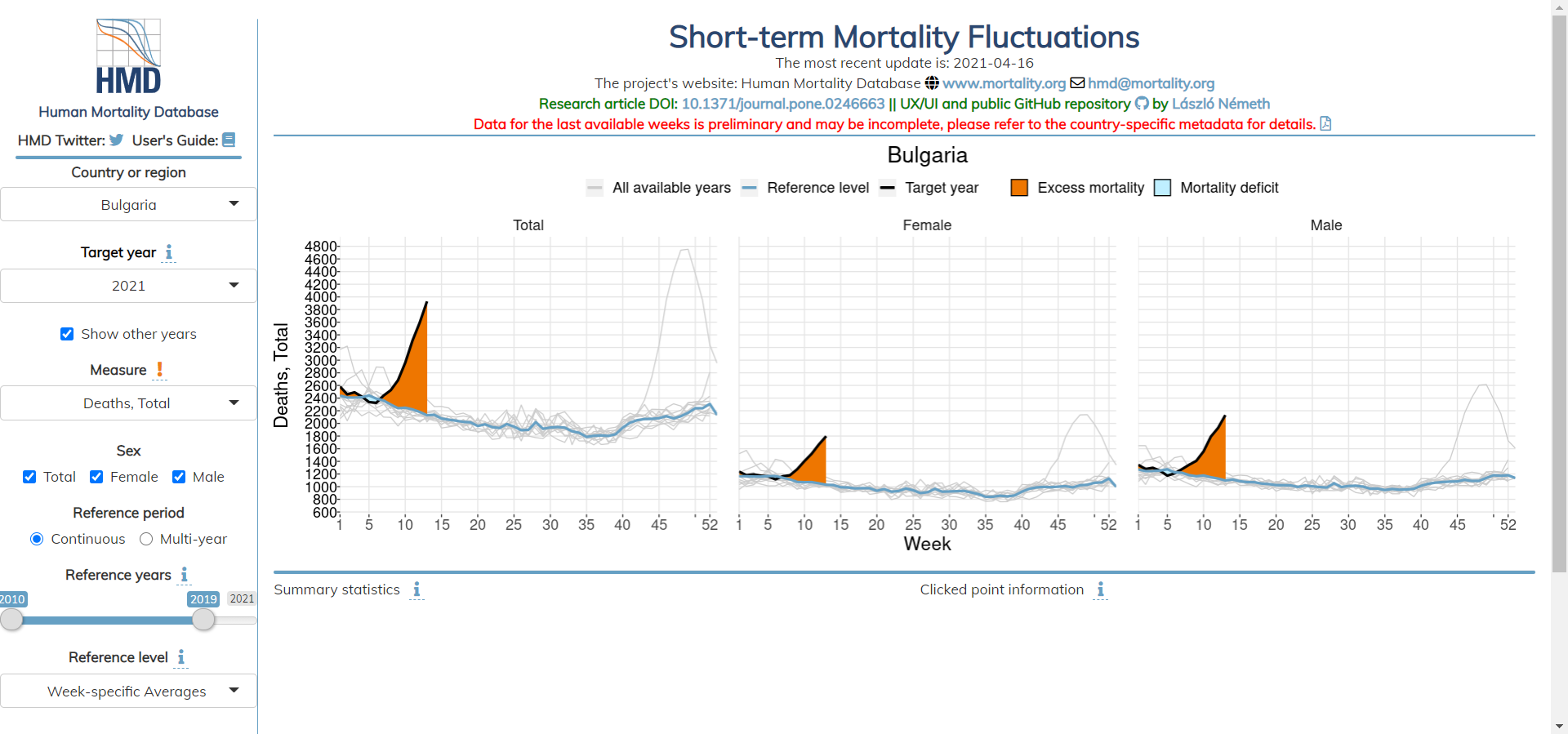Screen dimensions: 1568x734
Task: Toggle the Reference level legend entry
Action: click(805, 188)
